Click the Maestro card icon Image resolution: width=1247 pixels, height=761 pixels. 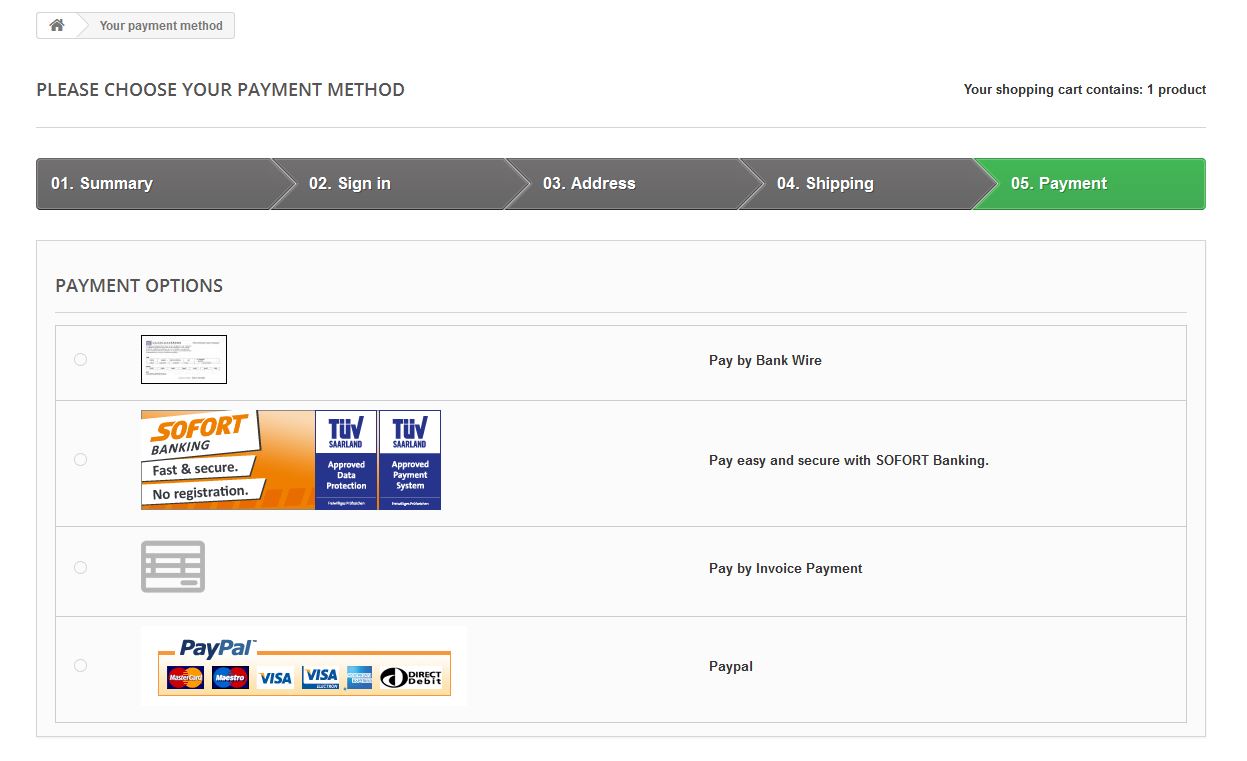230,678
